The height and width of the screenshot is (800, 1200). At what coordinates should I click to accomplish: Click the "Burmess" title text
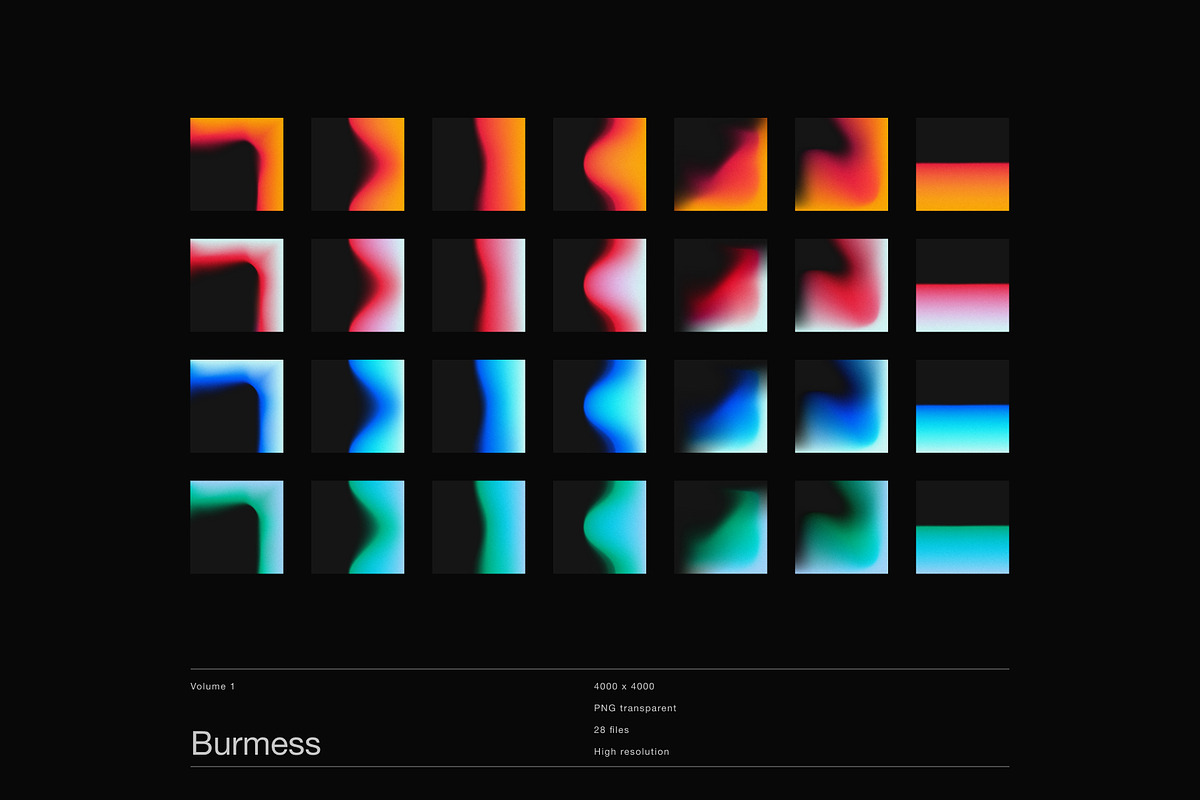point(256,743)
